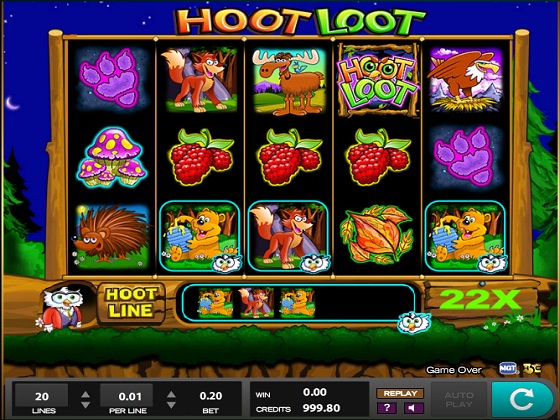Click the 20 LINES value field

tap(42, 396)
